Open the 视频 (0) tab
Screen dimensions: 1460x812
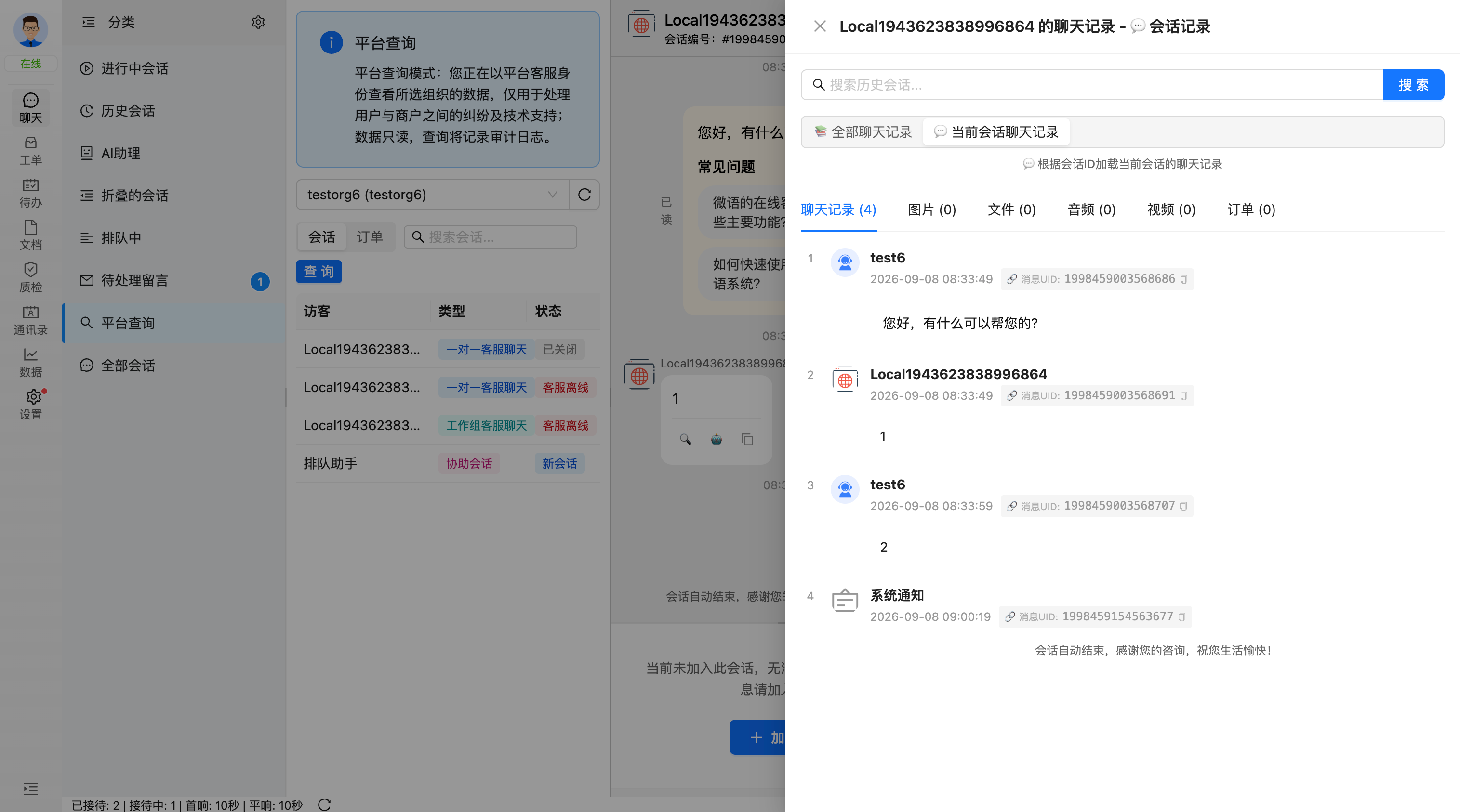1171,210
